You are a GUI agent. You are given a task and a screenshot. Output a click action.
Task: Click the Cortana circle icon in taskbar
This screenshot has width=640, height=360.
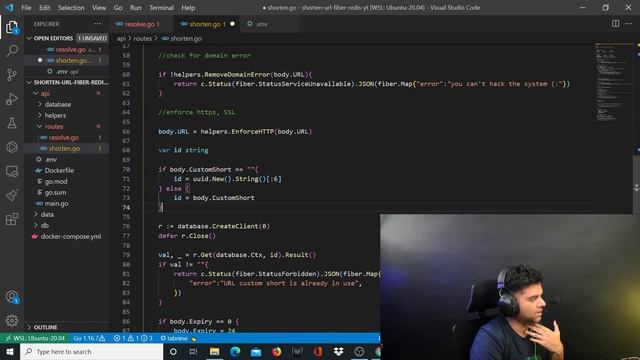(173, 351)
